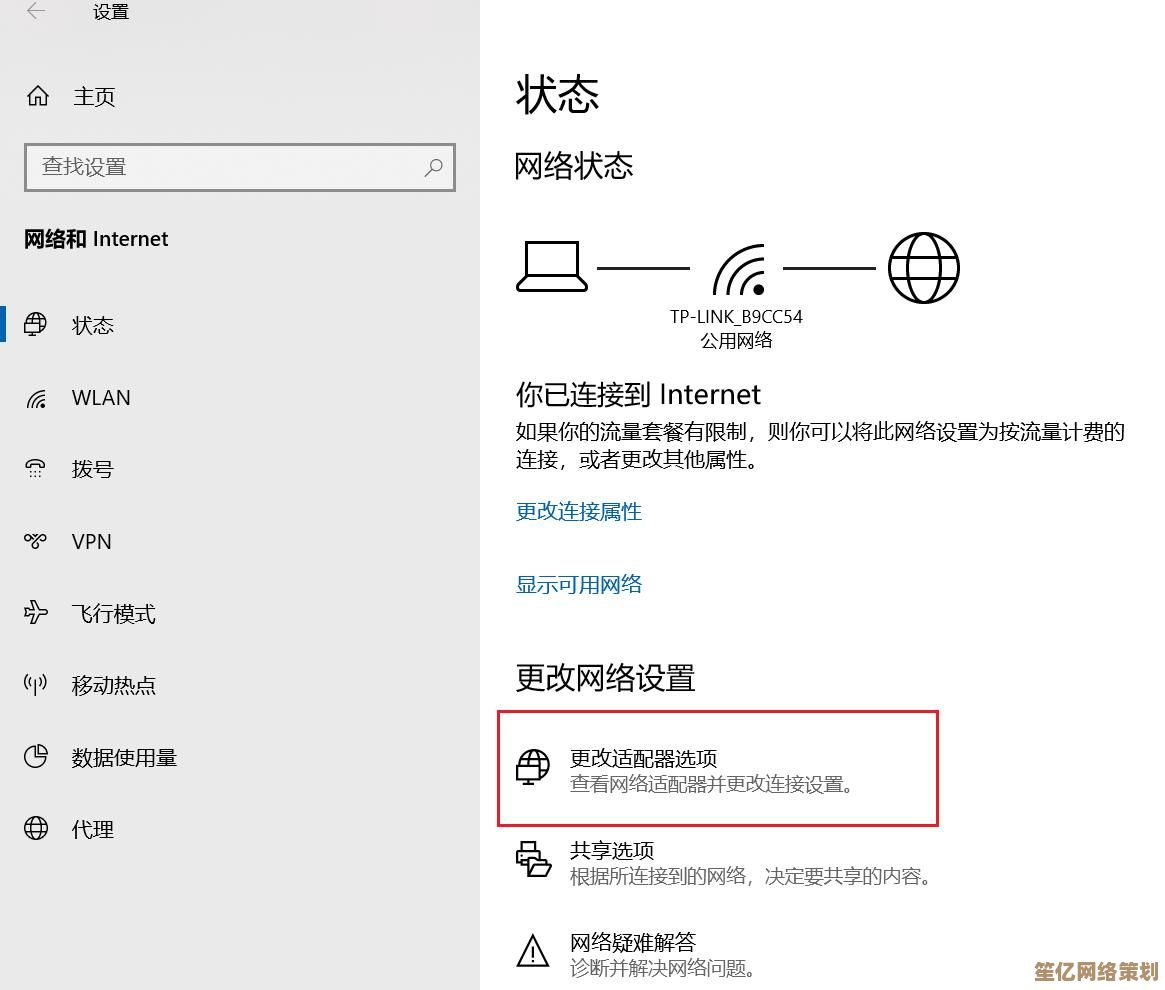Click the 移动热点 hotspot icon

click(36, 685)
